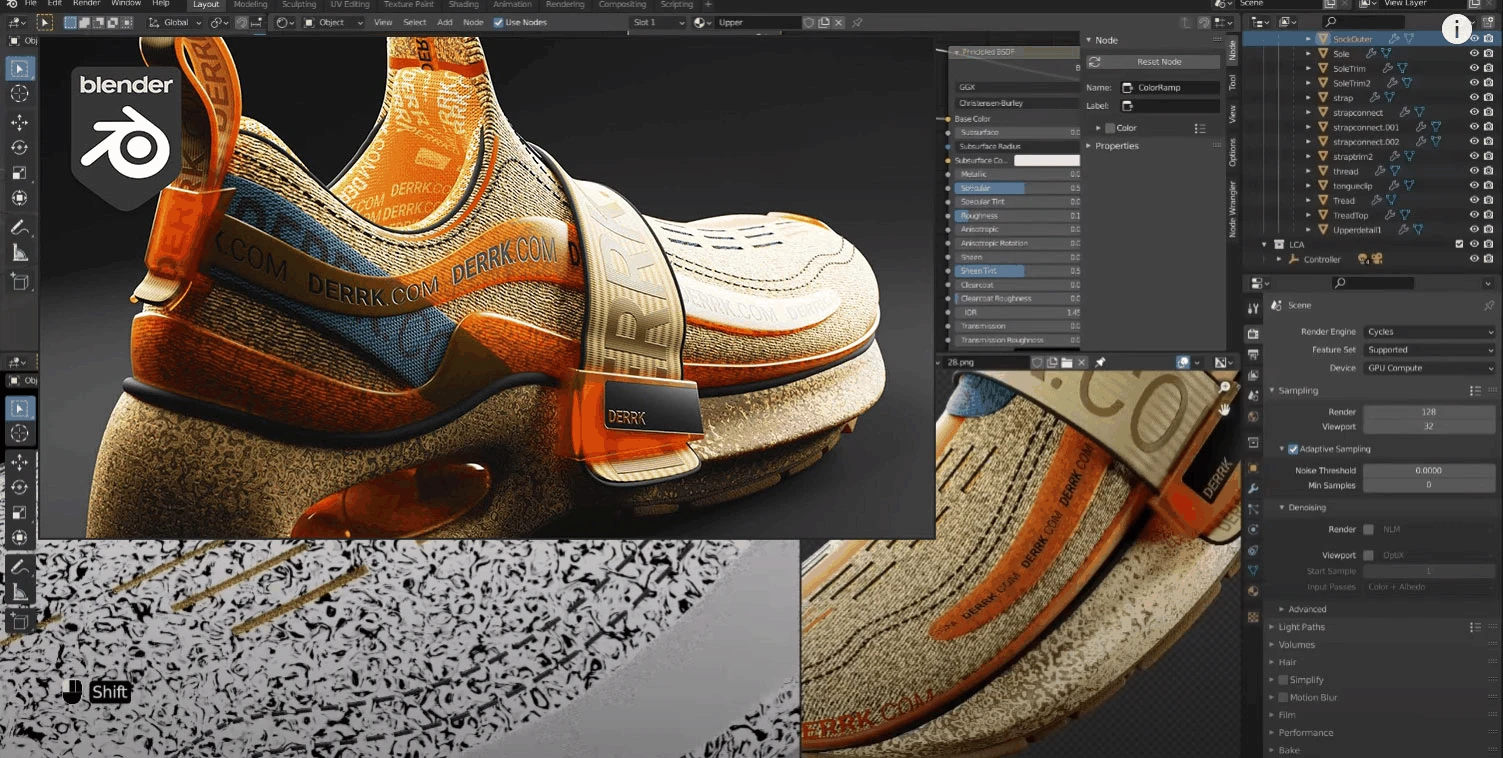Screen dimensions: 1503x758
Task: Open the Render menu
Action: (x=86, y=4)
